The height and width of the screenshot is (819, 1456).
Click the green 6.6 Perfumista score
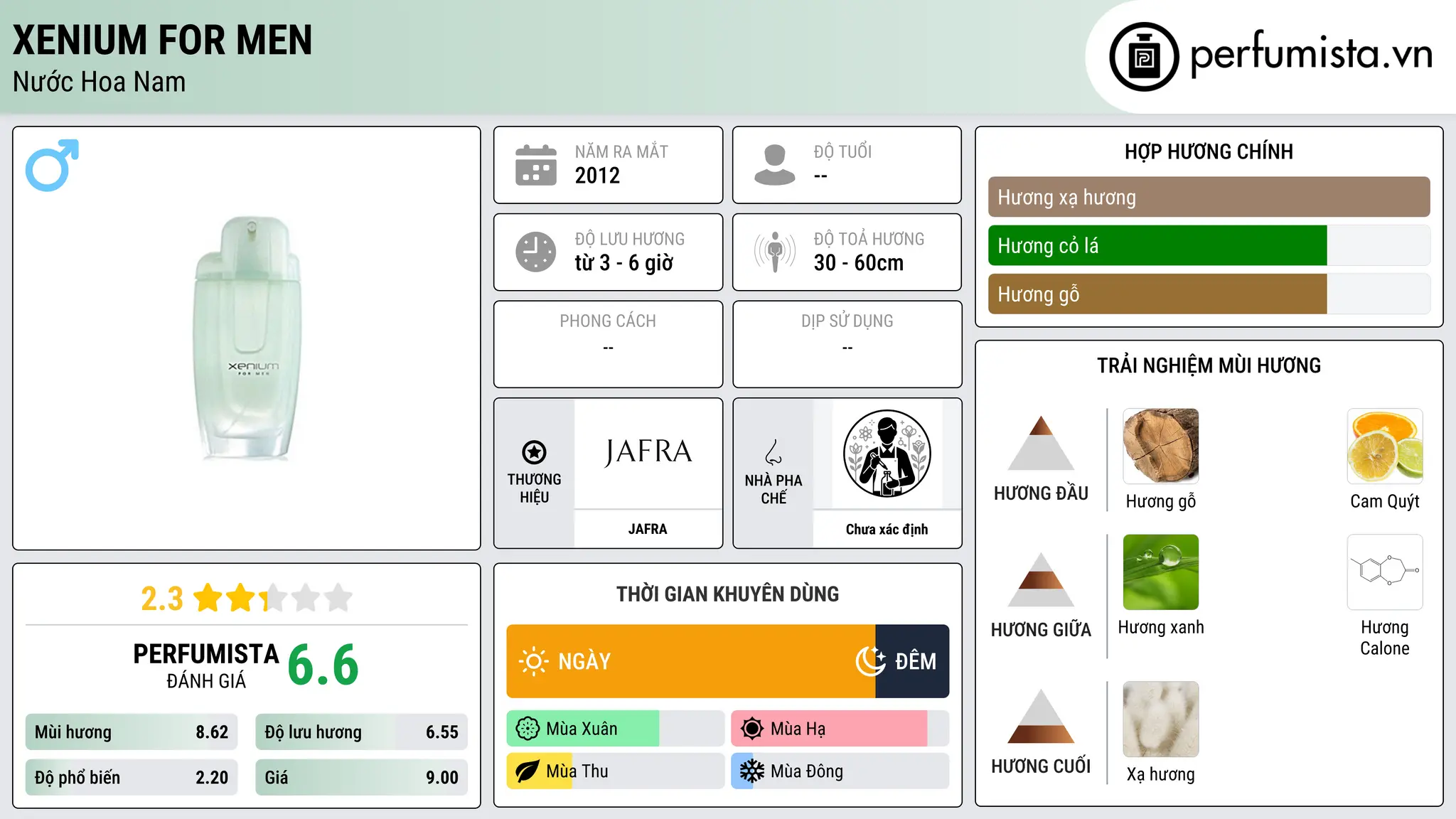(x=323, y=665)
